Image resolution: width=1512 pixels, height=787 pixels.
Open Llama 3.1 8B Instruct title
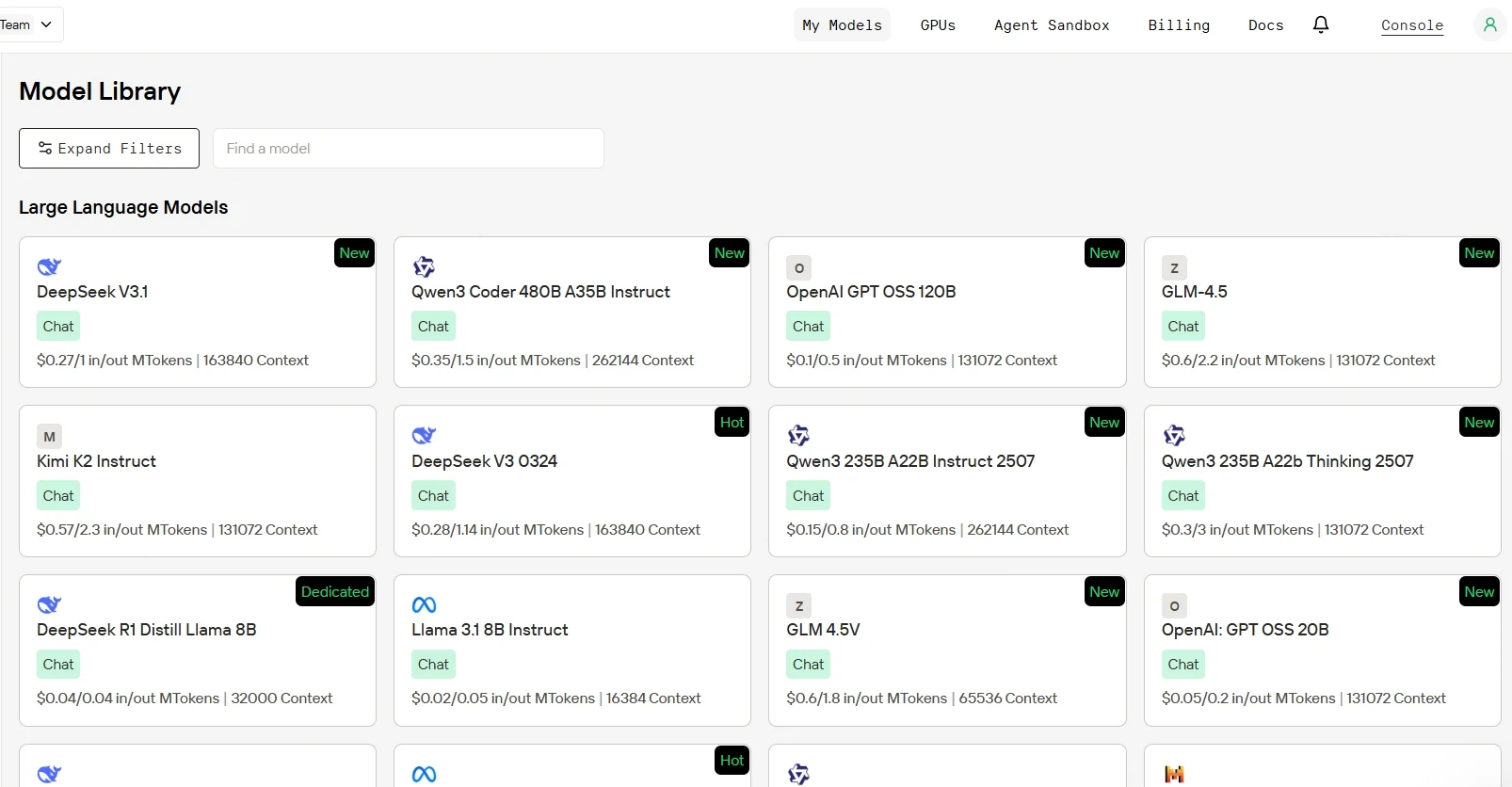(x=490, y=630)
